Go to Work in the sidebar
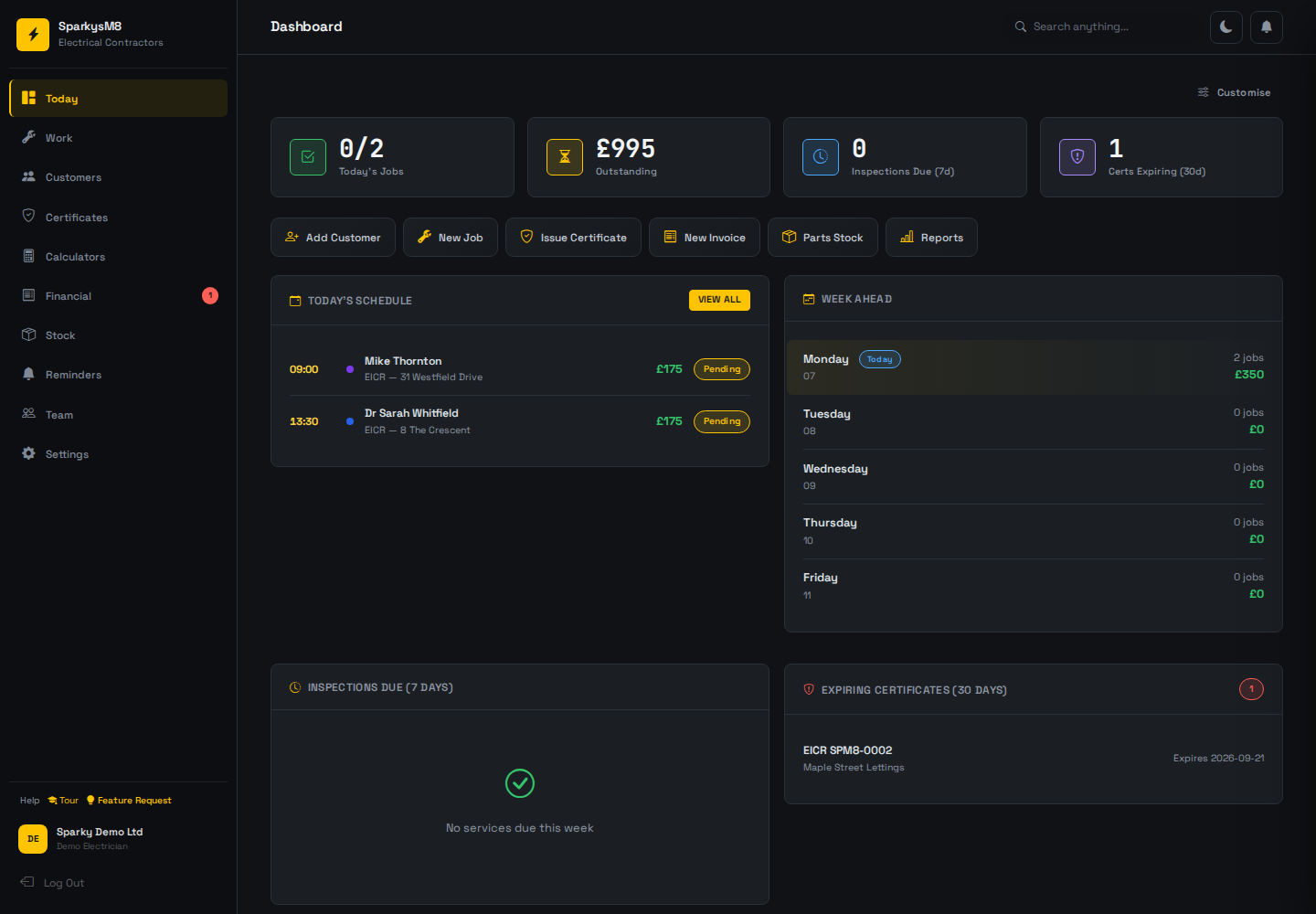The image size is (1316, 914). click(119, 138)
